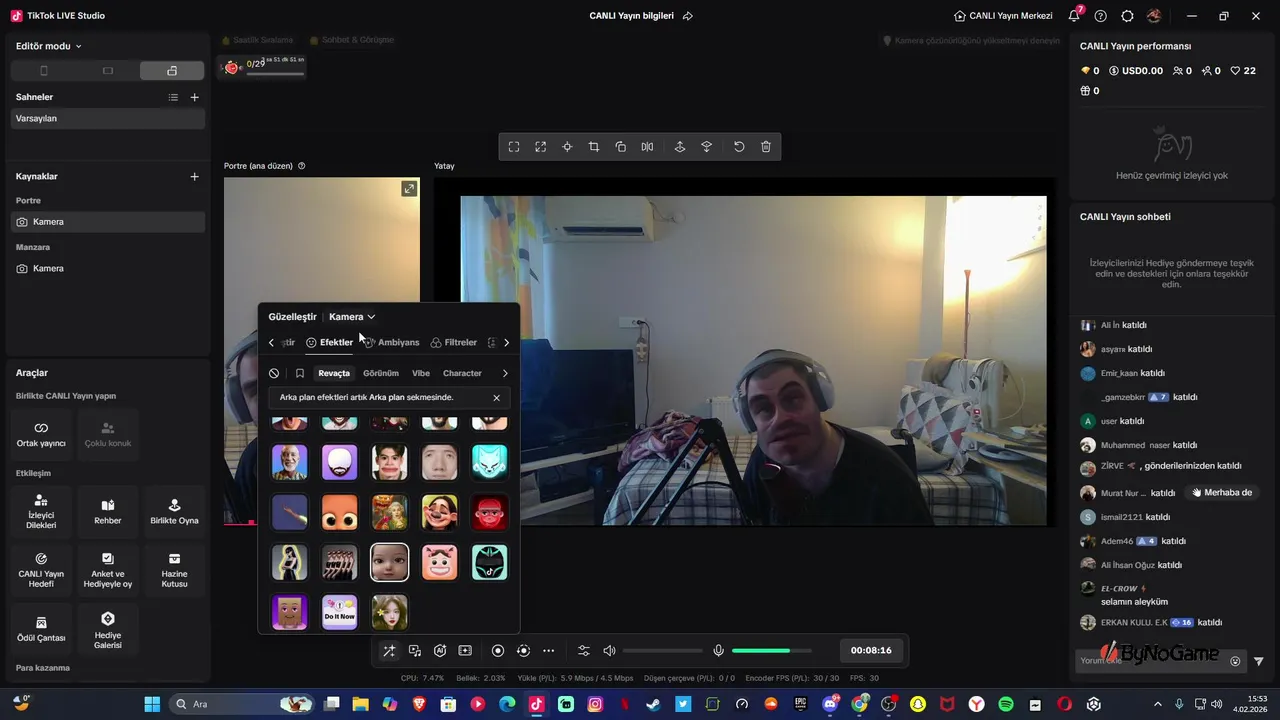Click the fit-to-screen frame icon

tap(514, 147)
